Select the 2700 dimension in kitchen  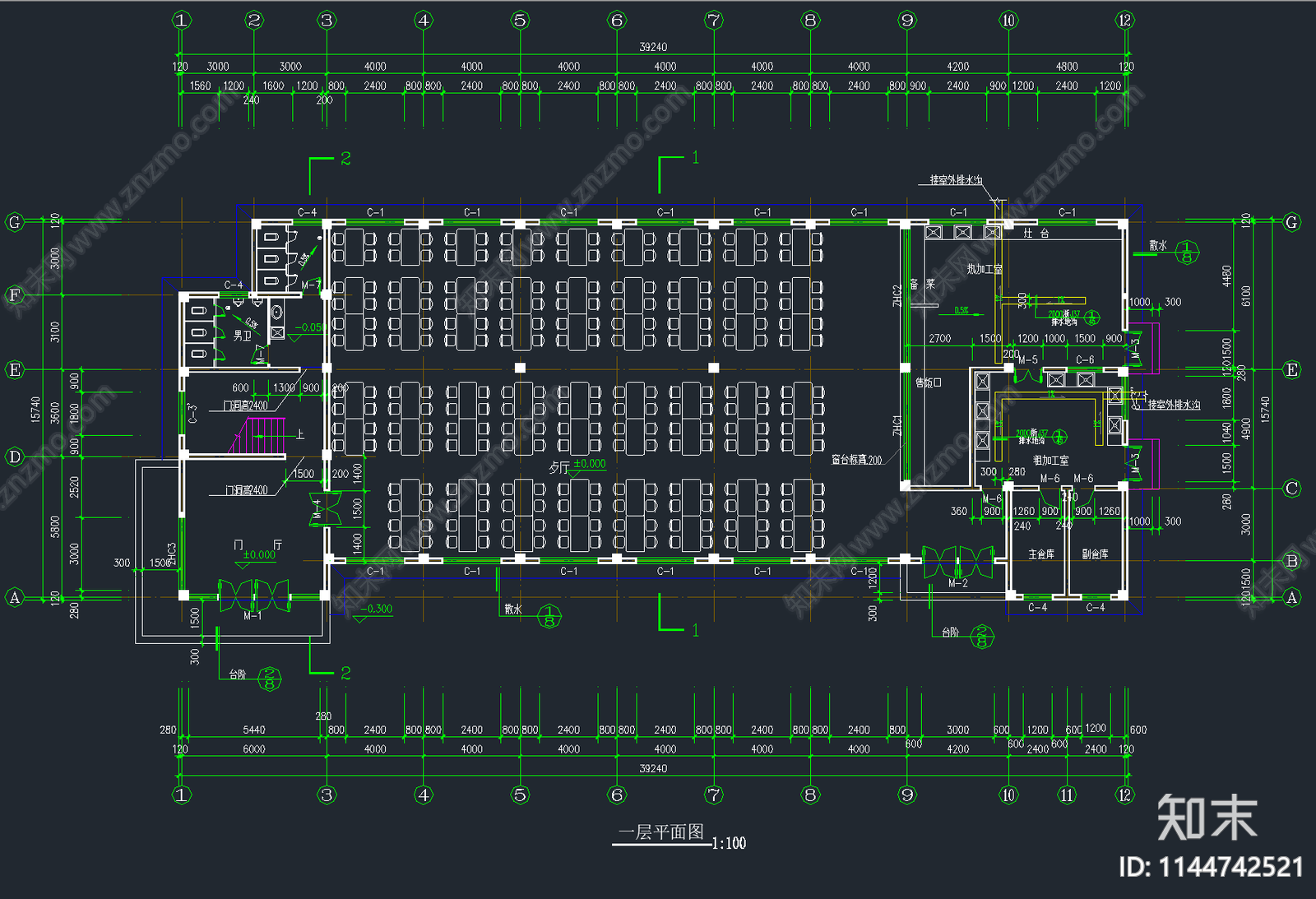coord(940,339)
